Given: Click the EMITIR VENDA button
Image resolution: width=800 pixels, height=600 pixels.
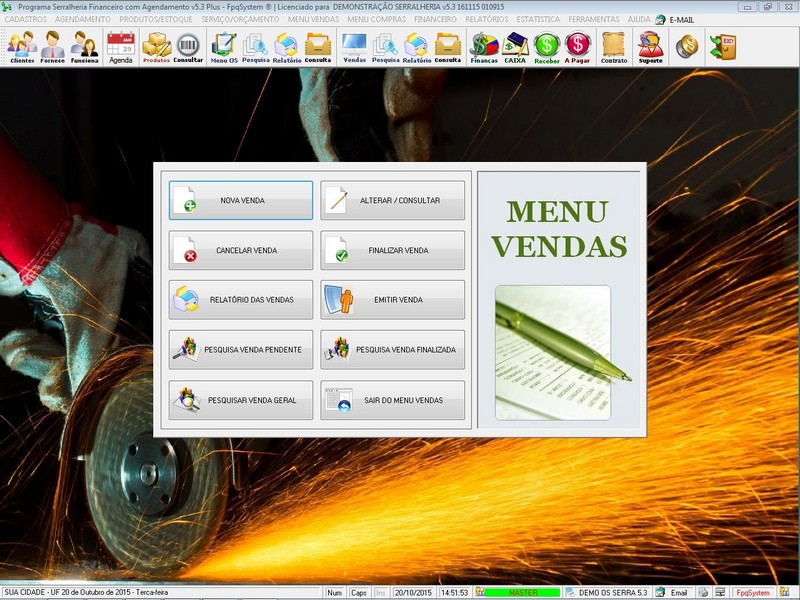Looking at the screenshot, I should point(392,299).
